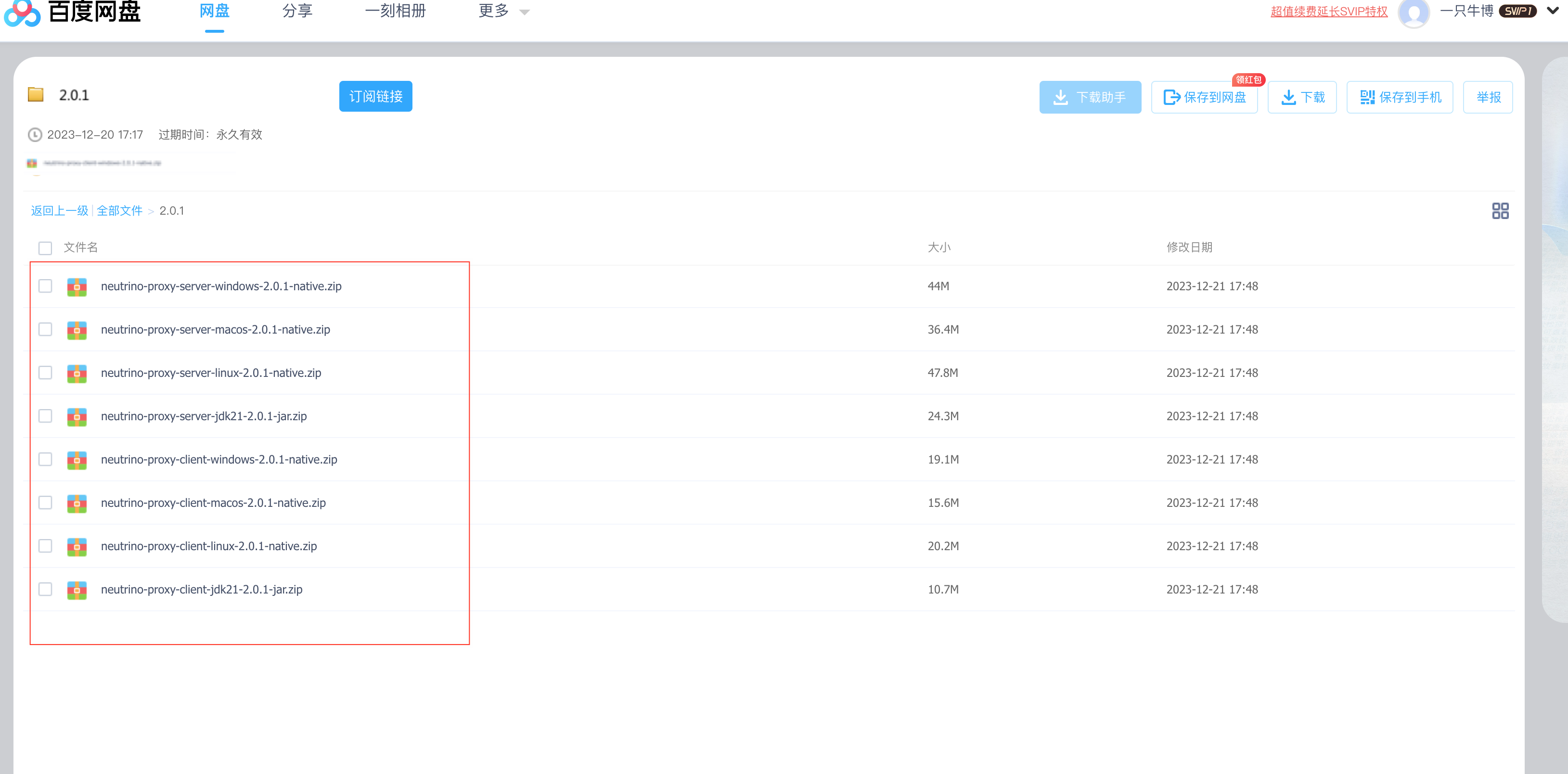The height and width of the screenshot is (774, 1568).
Task: Click zip icon of server-windows file
Action: (77, 287)
